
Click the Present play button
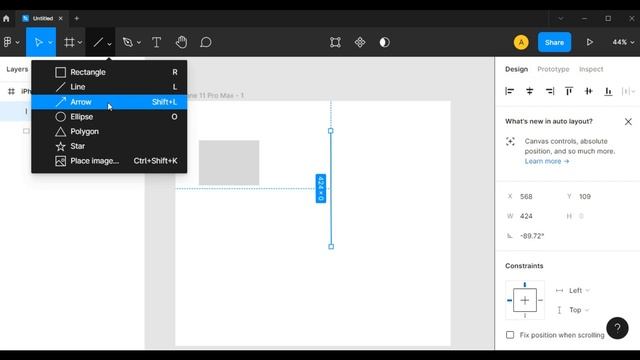(589, 42)
